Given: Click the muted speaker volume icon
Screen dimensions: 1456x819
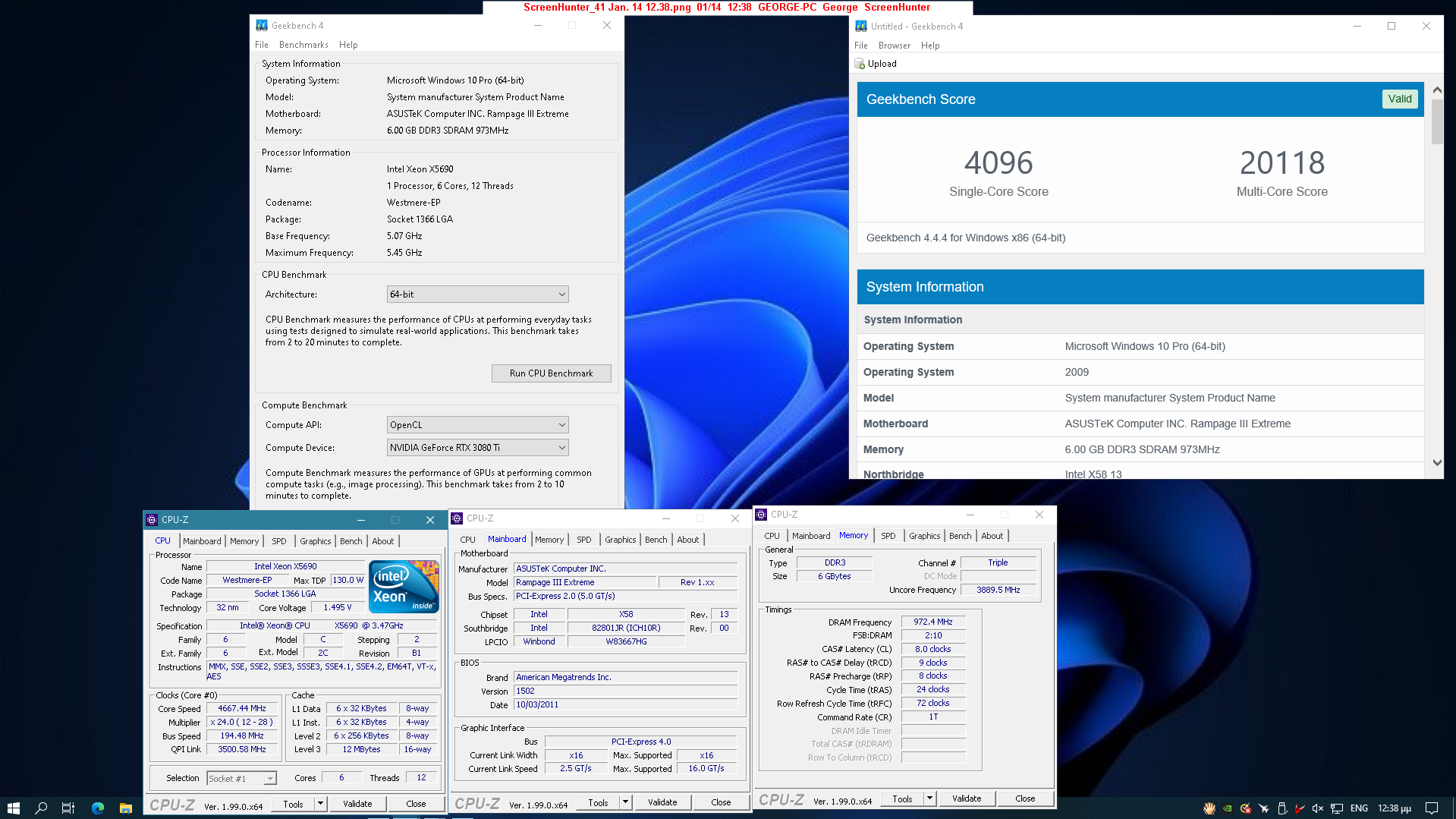Looking at the screenshot, I should pos(1318,808).
